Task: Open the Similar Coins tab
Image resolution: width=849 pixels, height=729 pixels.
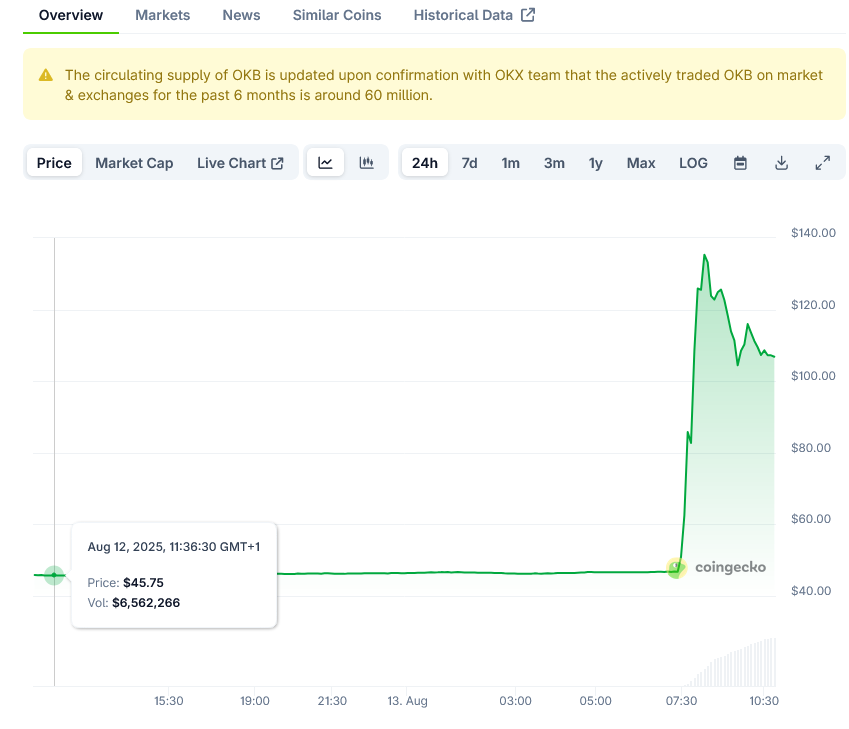Action: 337,15
